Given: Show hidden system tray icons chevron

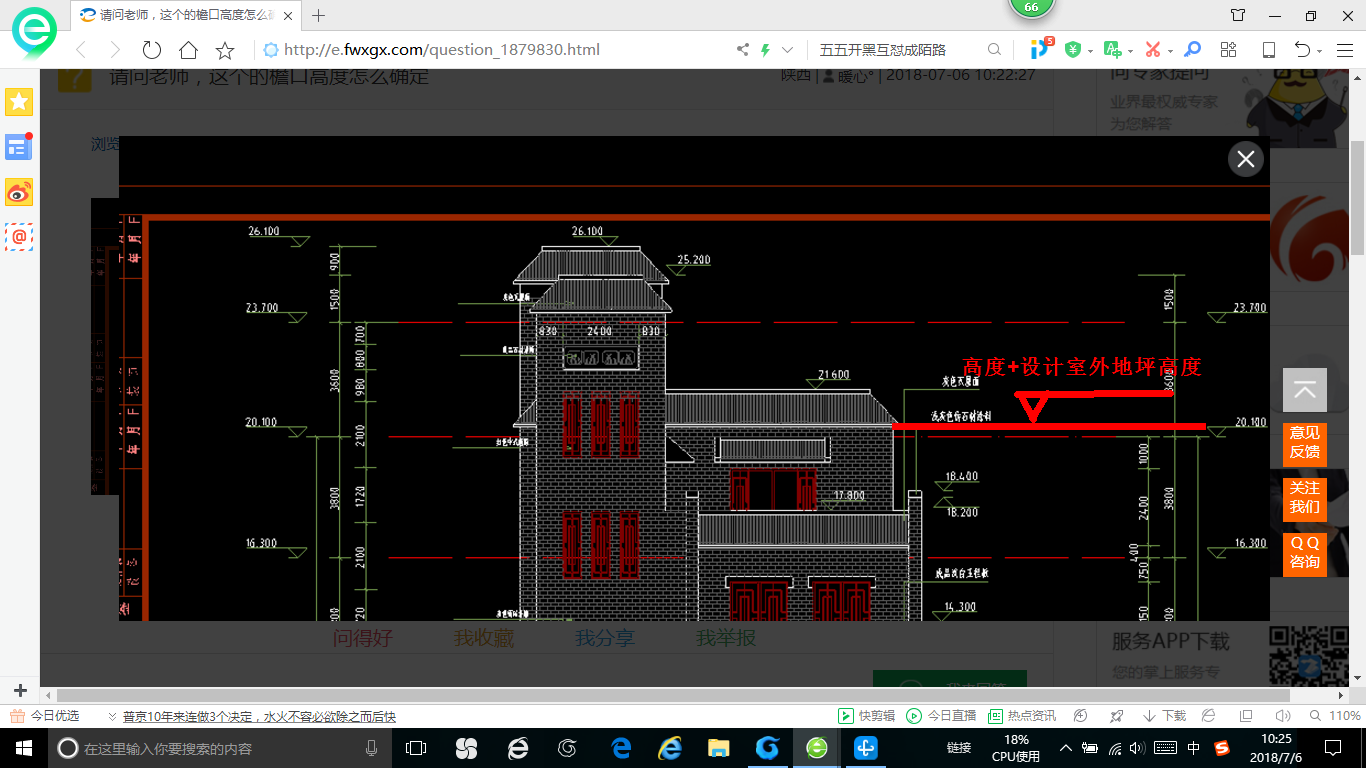Looking at the screenshot, I should [1066, 748].
